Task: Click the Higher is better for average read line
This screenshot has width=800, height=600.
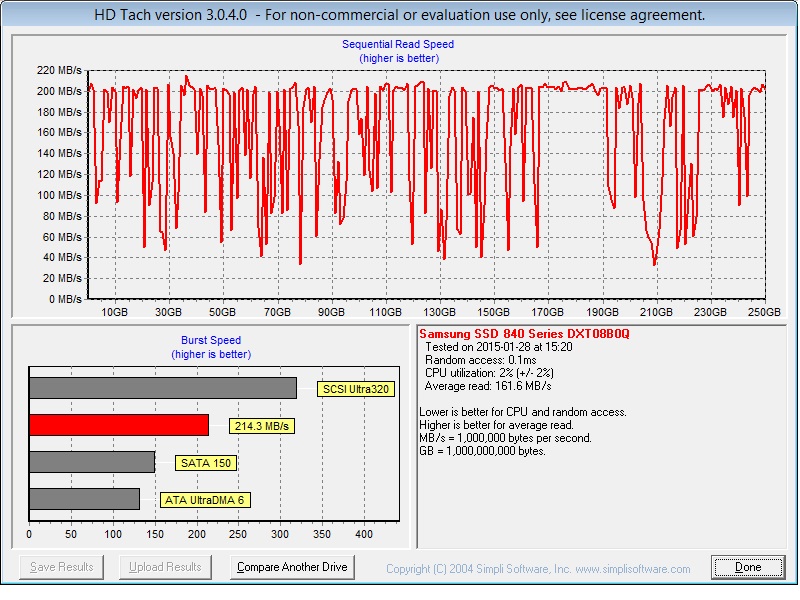Action: point(496,425)
